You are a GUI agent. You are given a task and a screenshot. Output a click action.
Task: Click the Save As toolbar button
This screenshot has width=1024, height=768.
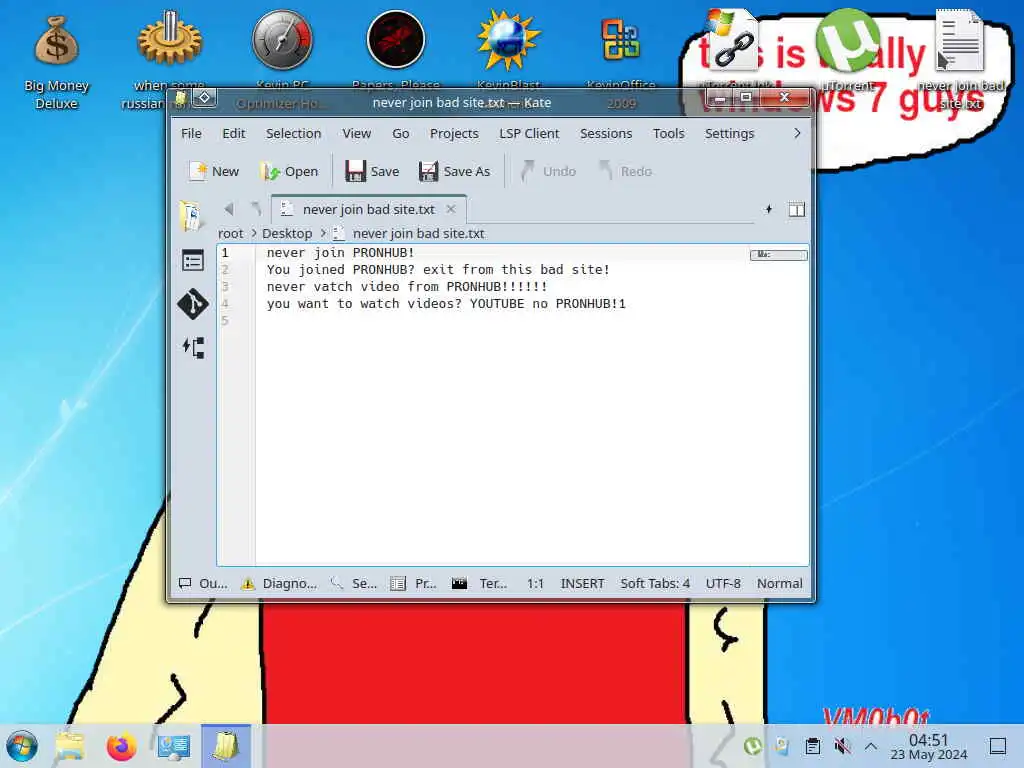[455, 171]
